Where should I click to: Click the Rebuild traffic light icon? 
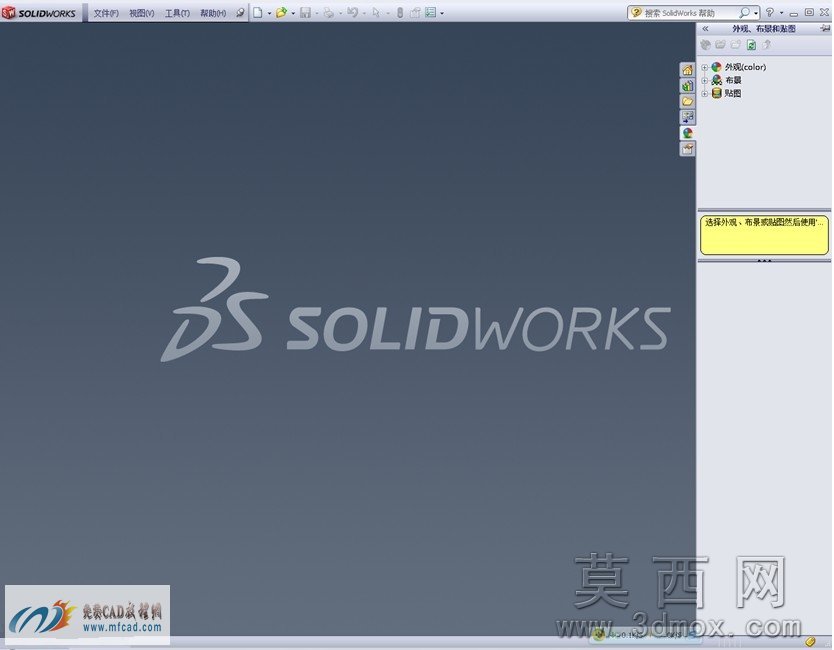(400, 12)
